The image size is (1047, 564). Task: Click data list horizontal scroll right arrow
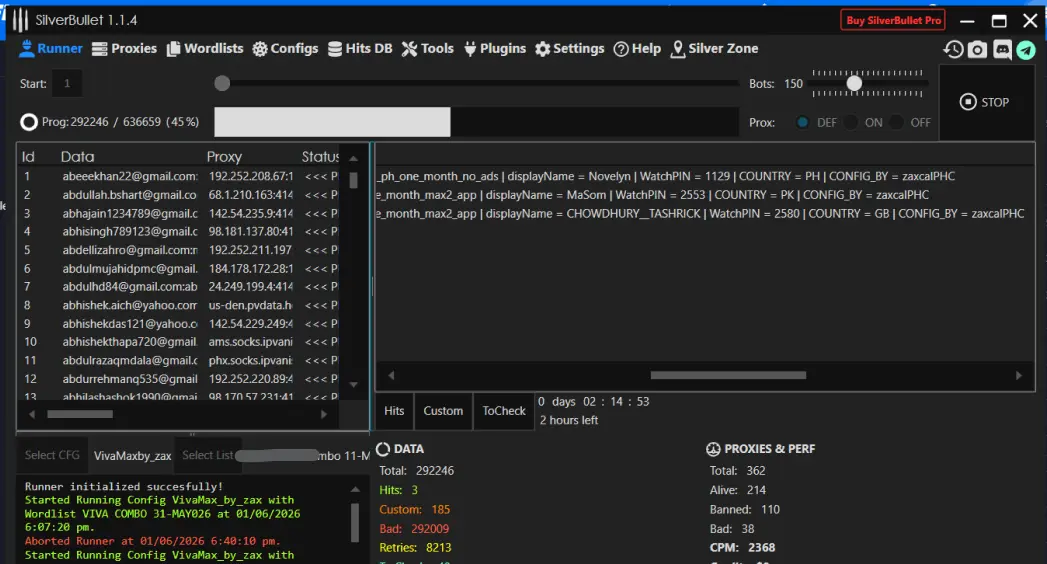(x=324, y=414)
